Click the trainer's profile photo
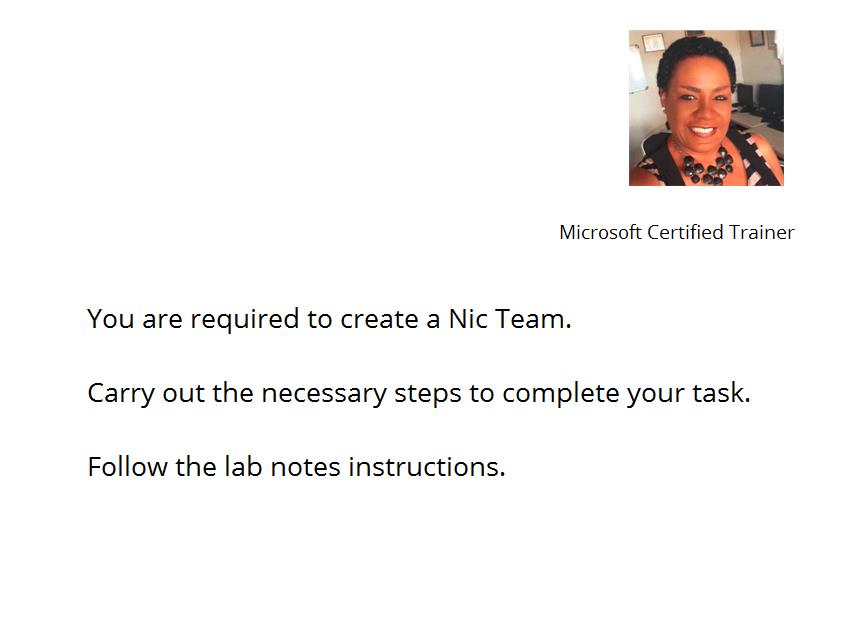Viewport: 858px width, 636px height. tap(706, 108)
